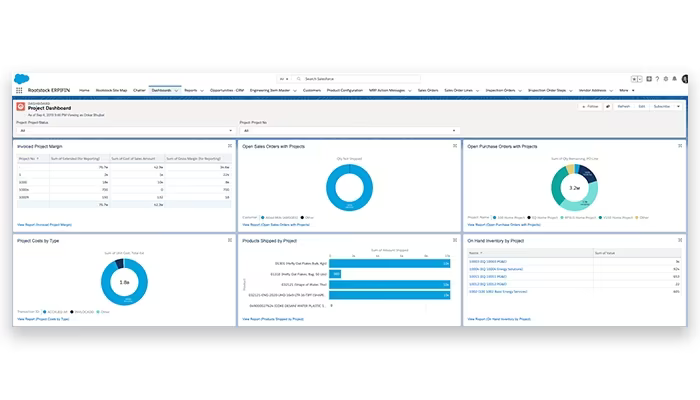Expand the Reports tab chevron

tap(202, 91)
